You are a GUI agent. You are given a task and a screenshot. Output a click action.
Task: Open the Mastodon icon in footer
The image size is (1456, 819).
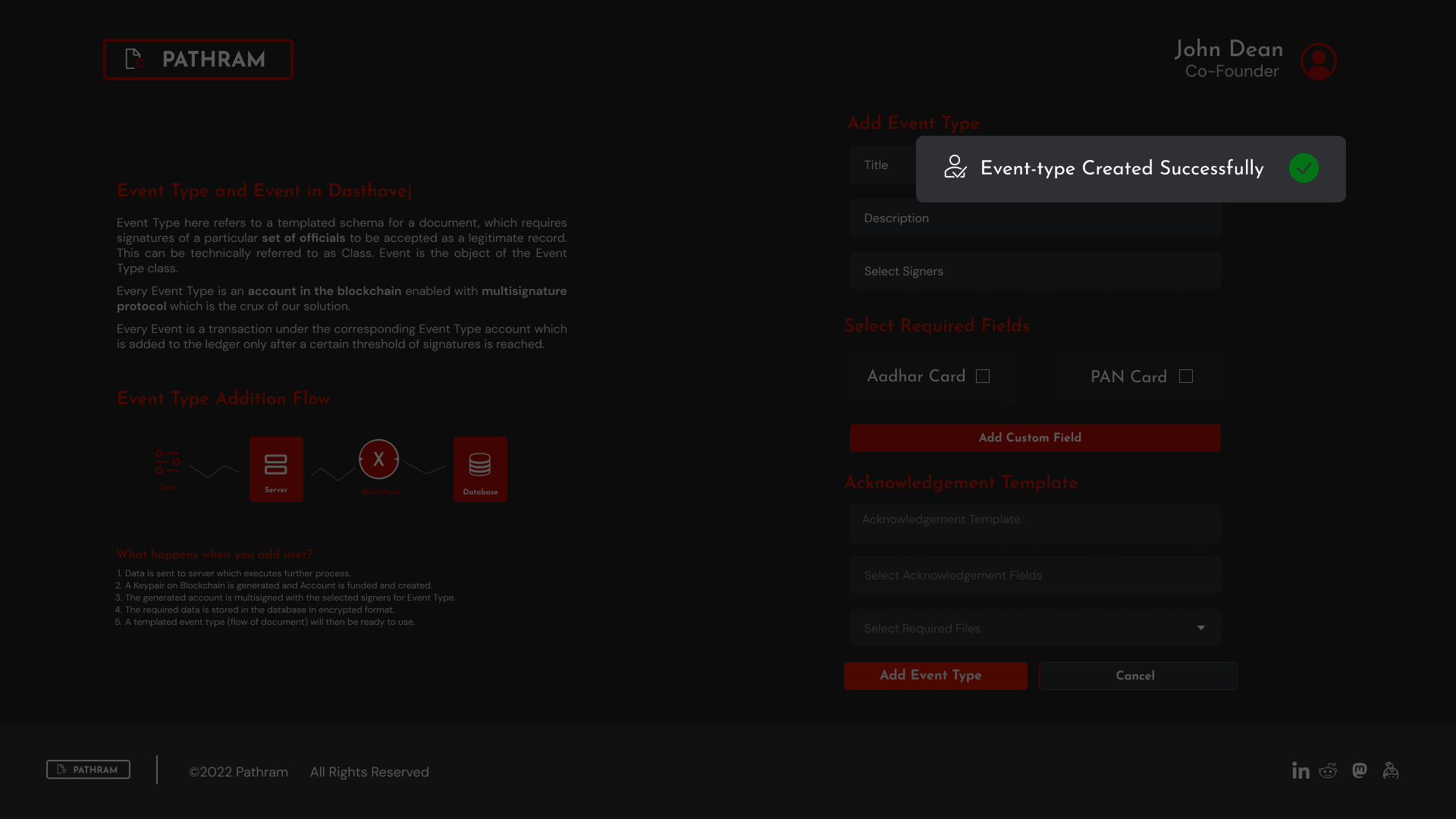click(1360, 770)
